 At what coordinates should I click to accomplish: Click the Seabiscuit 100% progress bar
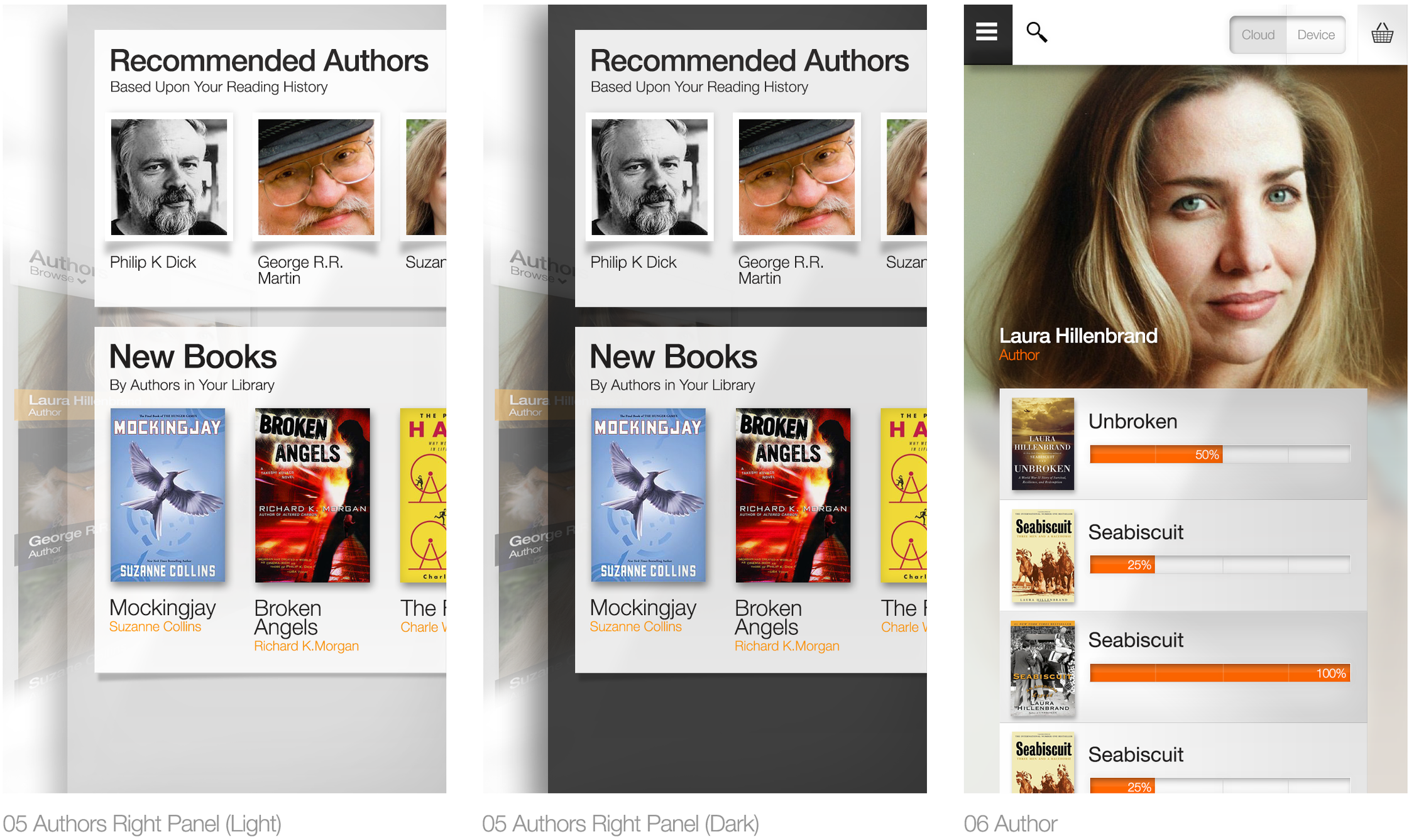(x=1219, y=674)
